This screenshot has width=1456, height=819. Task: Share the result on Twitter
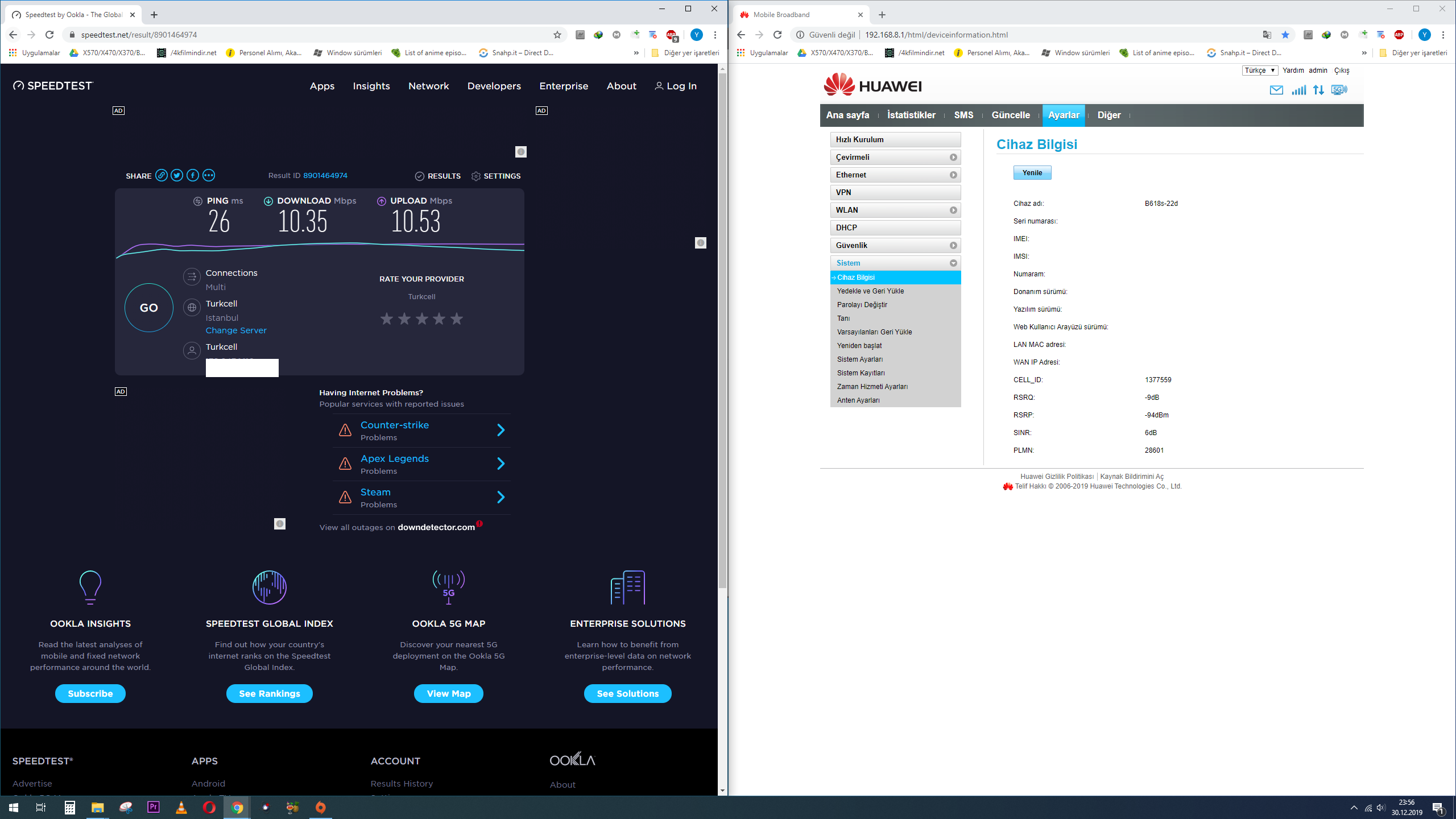[x=177, y=175]
